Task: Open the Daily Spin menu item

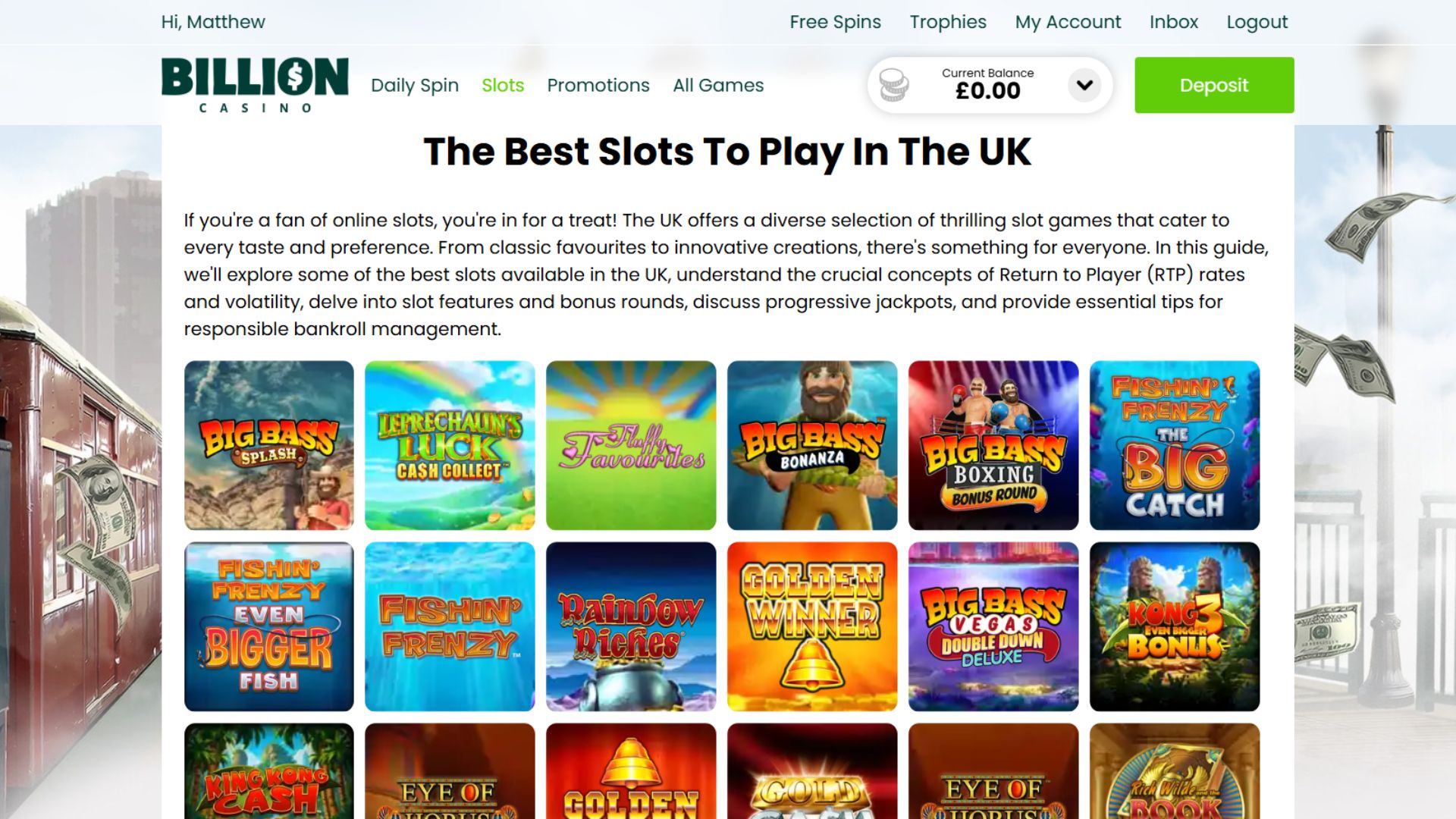Action: [x=415, y=85]
